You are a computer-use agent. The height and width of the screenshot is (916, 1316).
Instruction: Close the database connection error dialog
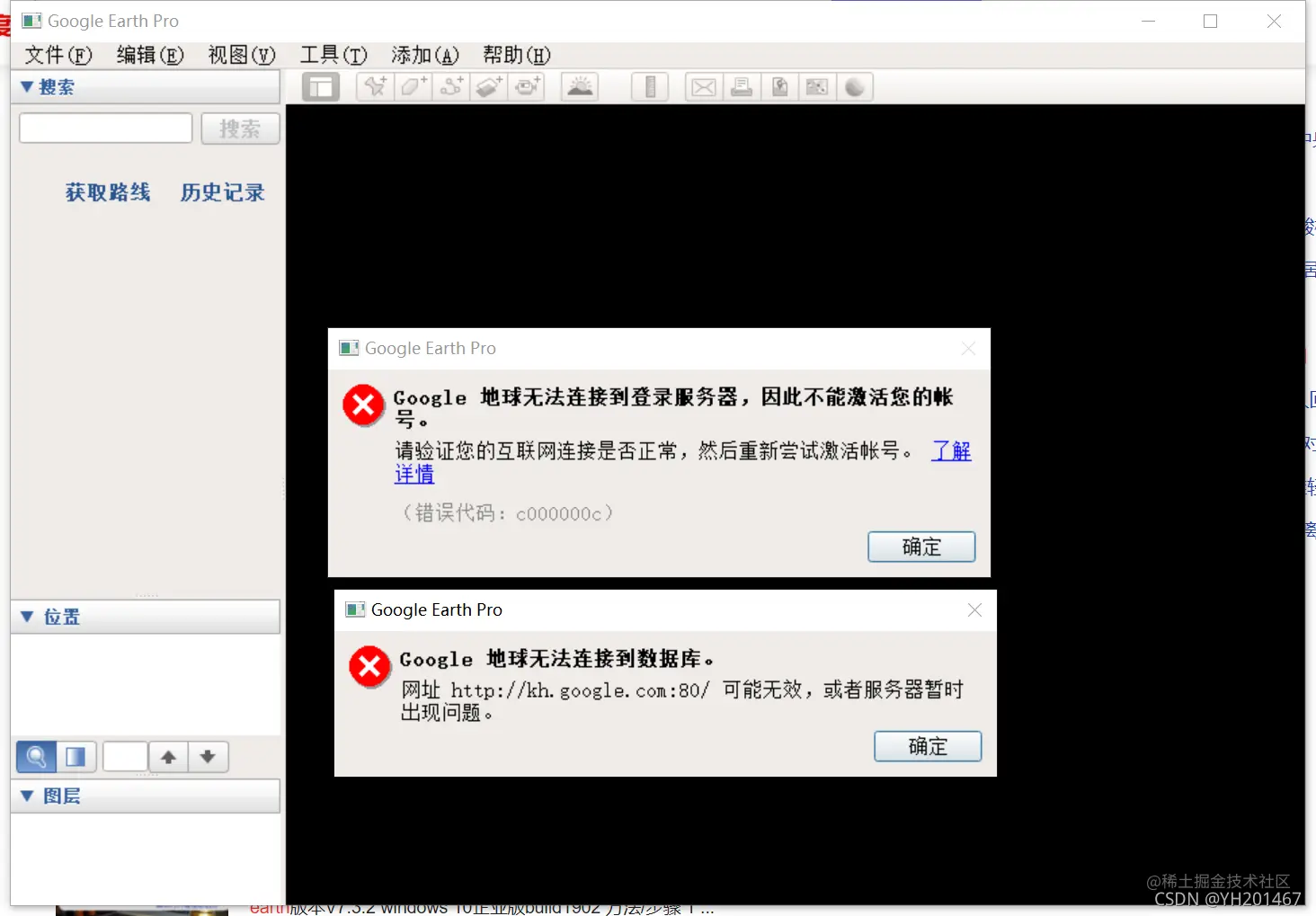[974, 610]
